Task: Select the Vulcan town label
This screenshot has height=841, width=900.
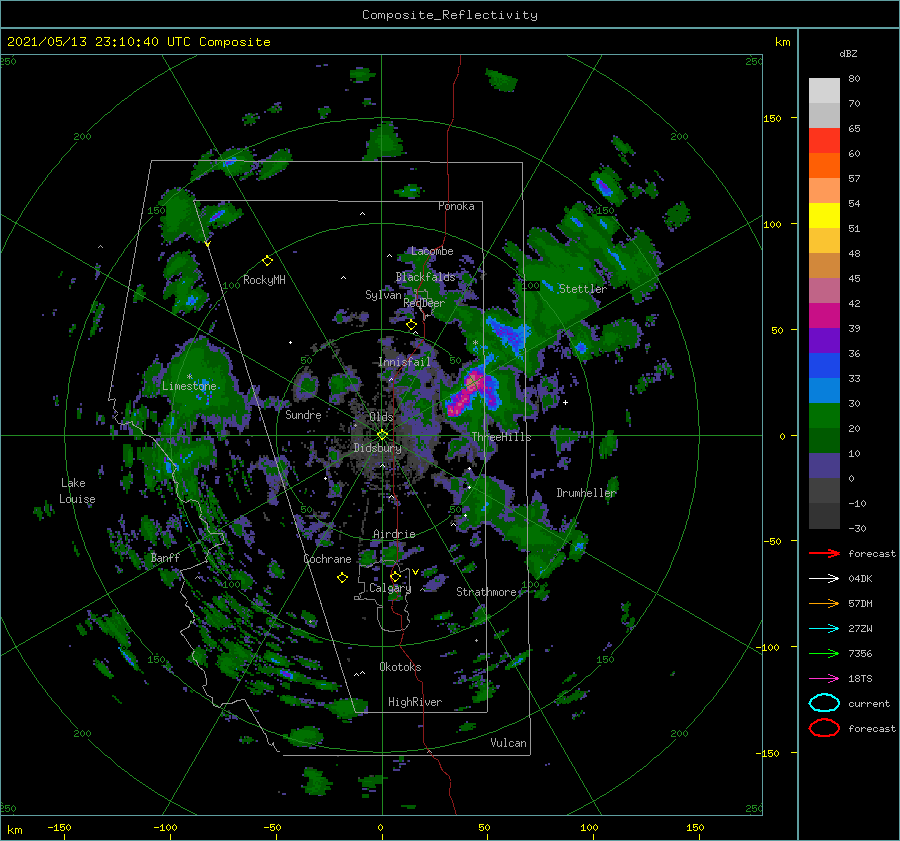Action: pyautogui.click(x=509, y=743)
